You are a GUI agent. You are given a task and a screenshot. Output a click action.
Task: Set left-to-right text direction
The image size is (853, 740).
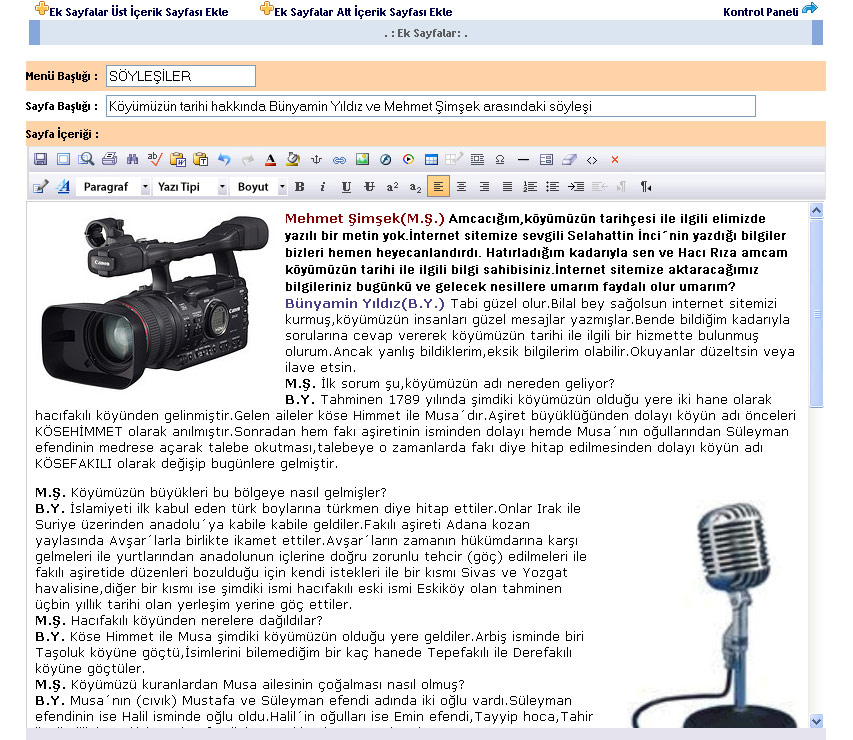pyautogui.click(x=622, y=187)
